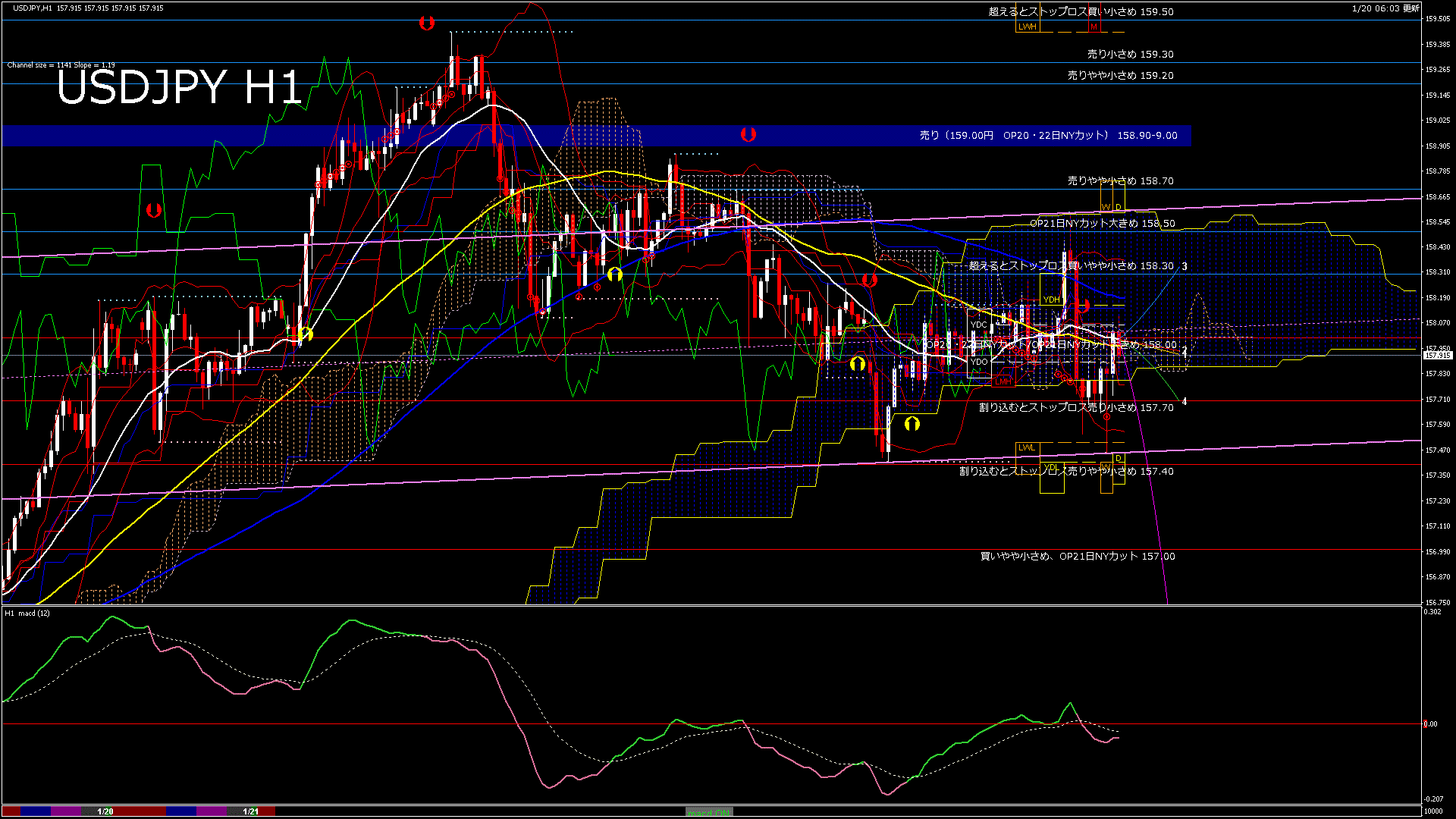Click the YDO label box
Viewport: 1456px width, 819px height.
pyautogui.click(x=979, y=362)
